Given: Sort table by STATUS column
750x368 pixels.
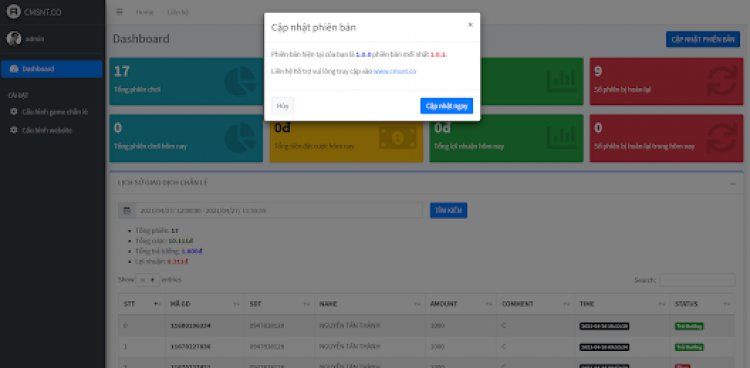Looking at the screenshot, I should pos(702,304).
